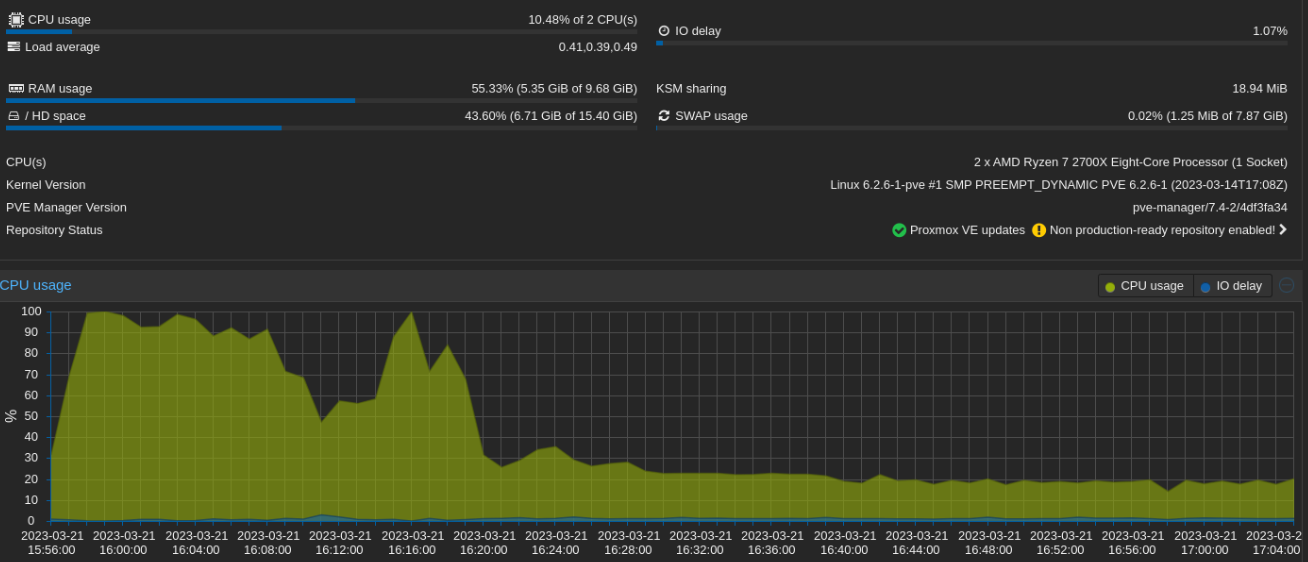
Task: Click the chart zoom-reset circle icon
Action: 1287,285
